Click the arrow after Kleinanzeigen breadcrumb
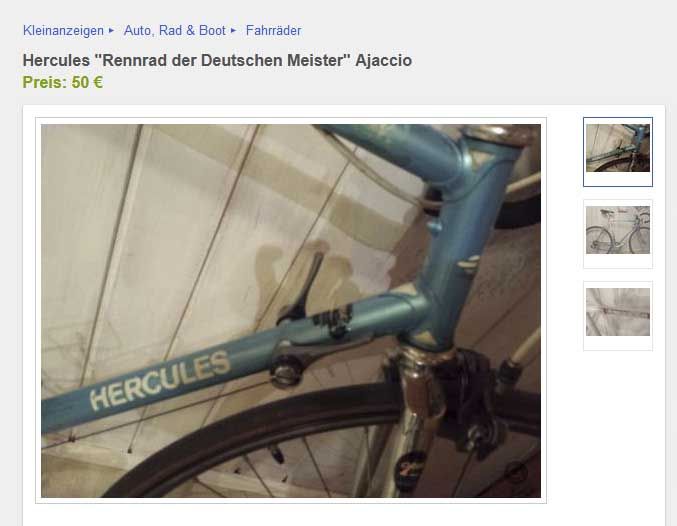 tap(111, 31)
